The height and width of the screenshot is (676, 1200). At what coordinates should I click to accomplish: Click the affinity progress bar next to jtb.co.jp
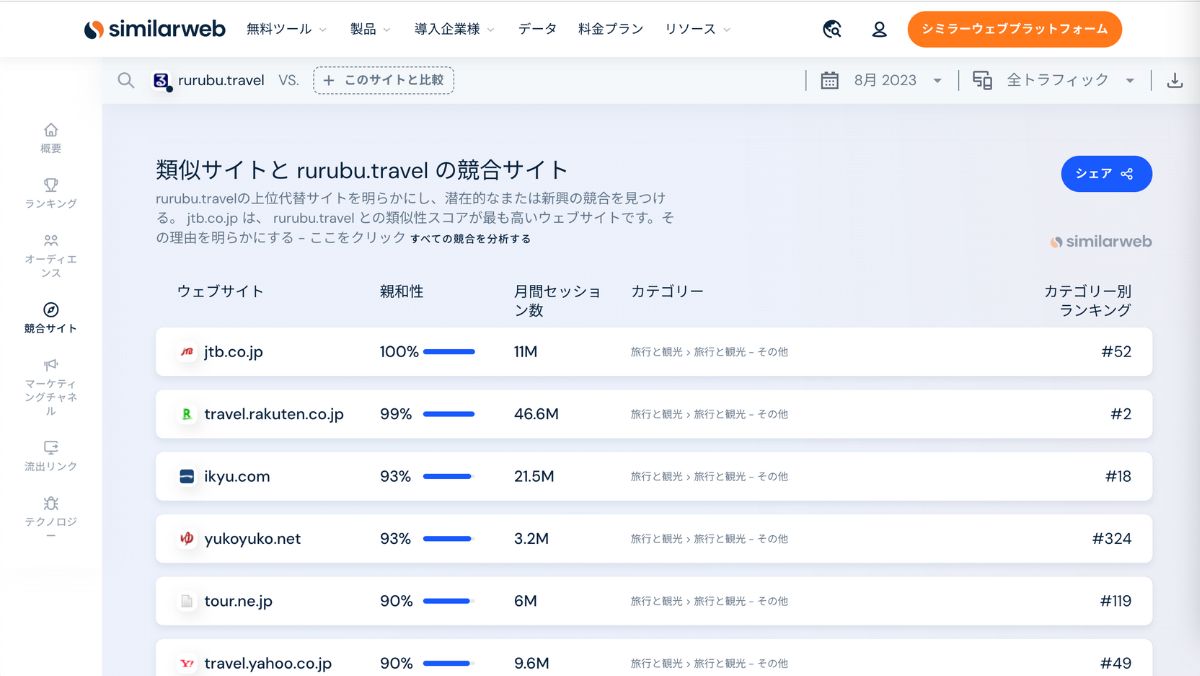click(x=448, y=351)
